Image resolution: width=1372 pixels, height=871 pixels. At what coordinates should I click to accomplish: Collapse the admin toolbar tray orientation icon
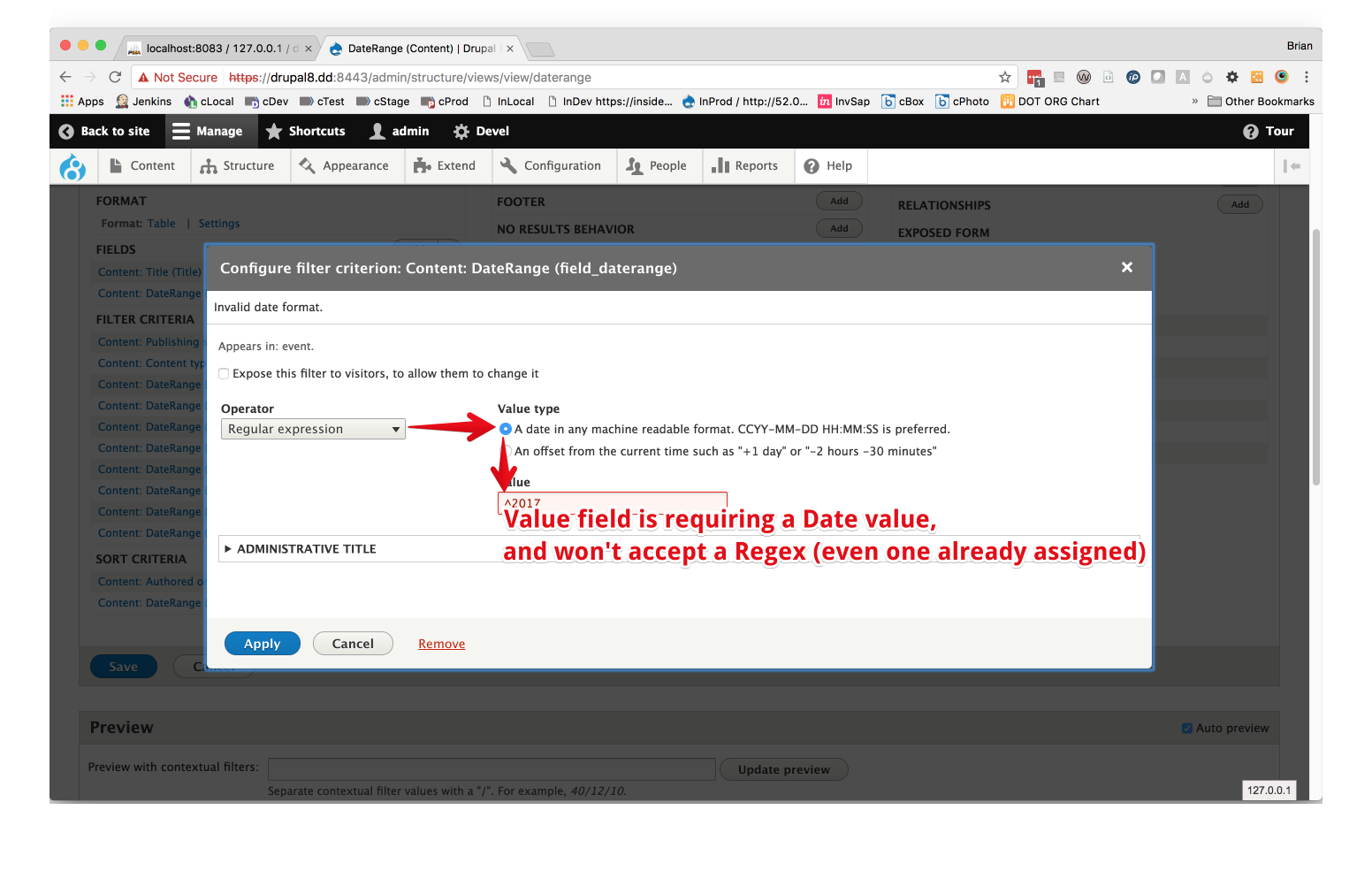click(x=1292, y=166)
